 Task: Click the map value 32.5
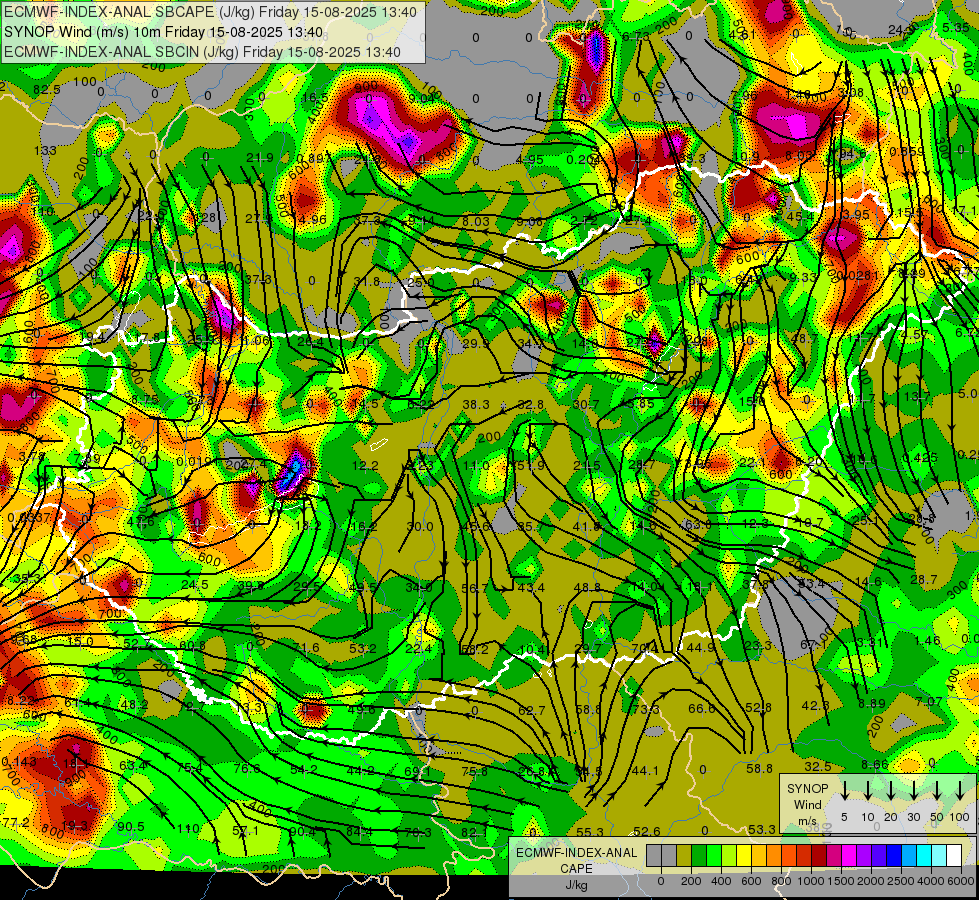coord(817,766)
